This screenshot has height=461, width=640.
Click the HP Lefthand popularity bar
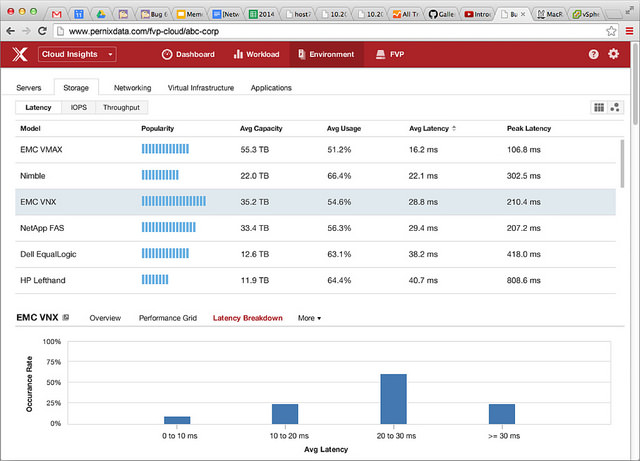coord(155,279)
